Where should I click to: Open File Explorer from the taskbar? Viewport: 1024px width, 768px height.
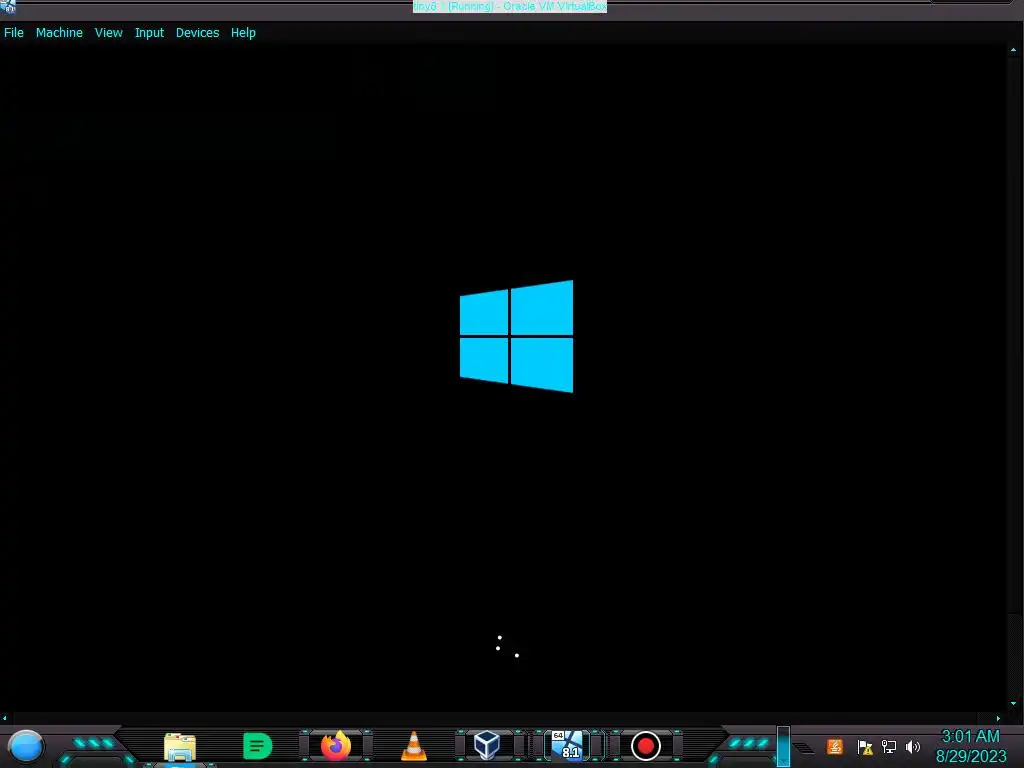click(180, 746)
